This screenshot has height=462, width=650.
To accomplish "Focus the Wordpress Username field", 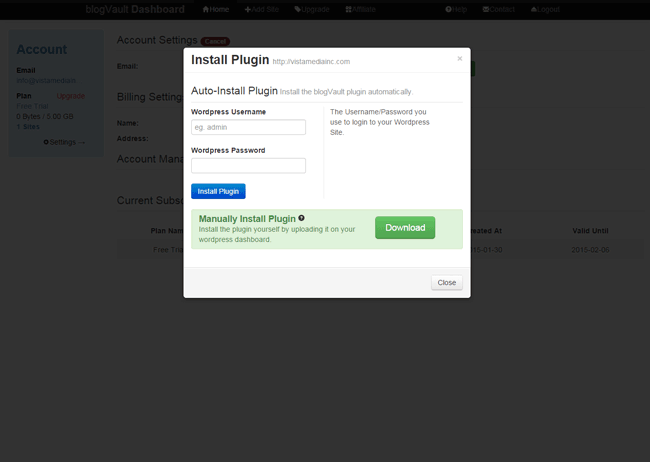I will click(x=248, y=127).
